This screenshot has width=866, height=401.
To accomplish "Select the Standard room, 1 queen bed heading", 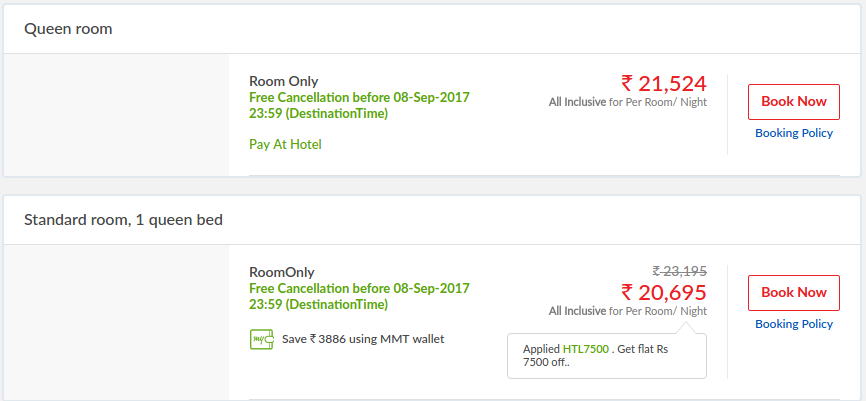I will pyautogui.click(x=123, y=220).
